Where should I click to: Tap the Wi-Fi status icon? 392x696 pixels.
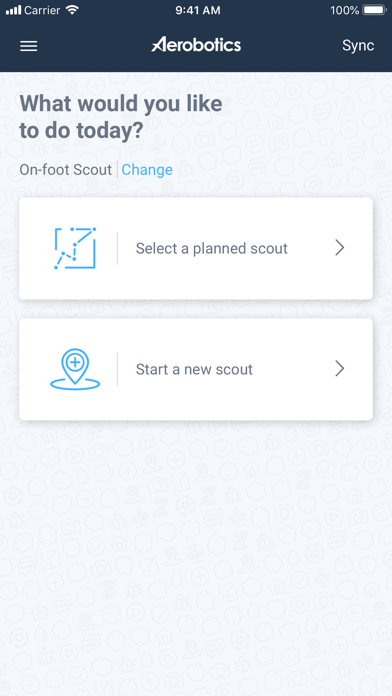(x=71, y=10)
